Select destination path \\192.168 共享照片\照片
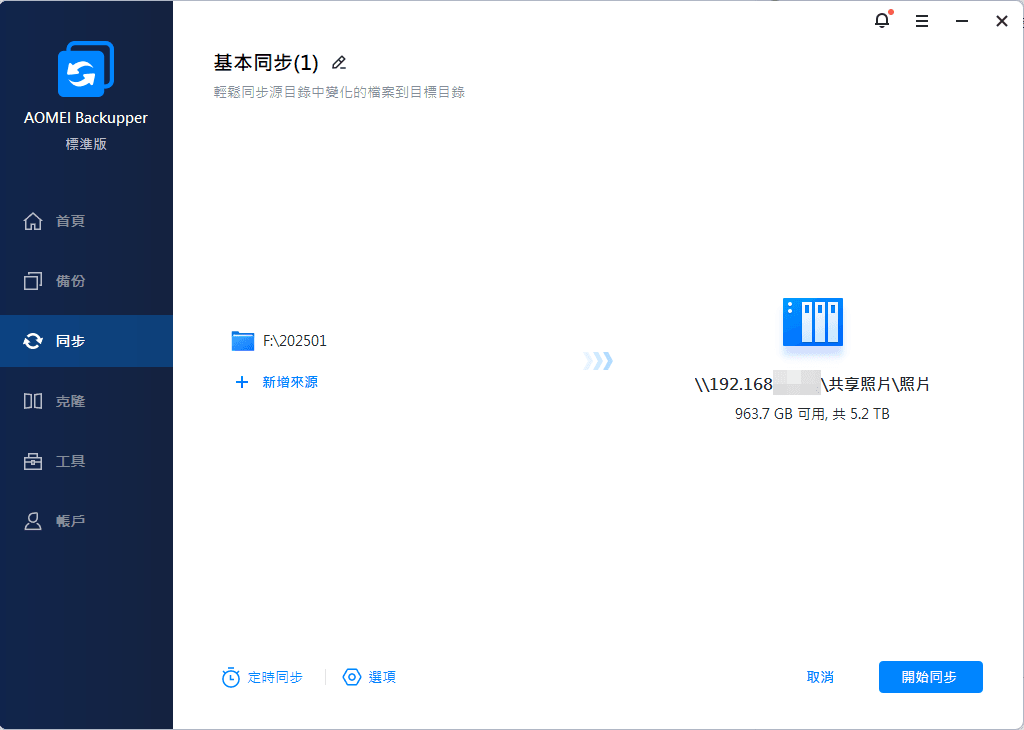 click(x=812, y=384)
